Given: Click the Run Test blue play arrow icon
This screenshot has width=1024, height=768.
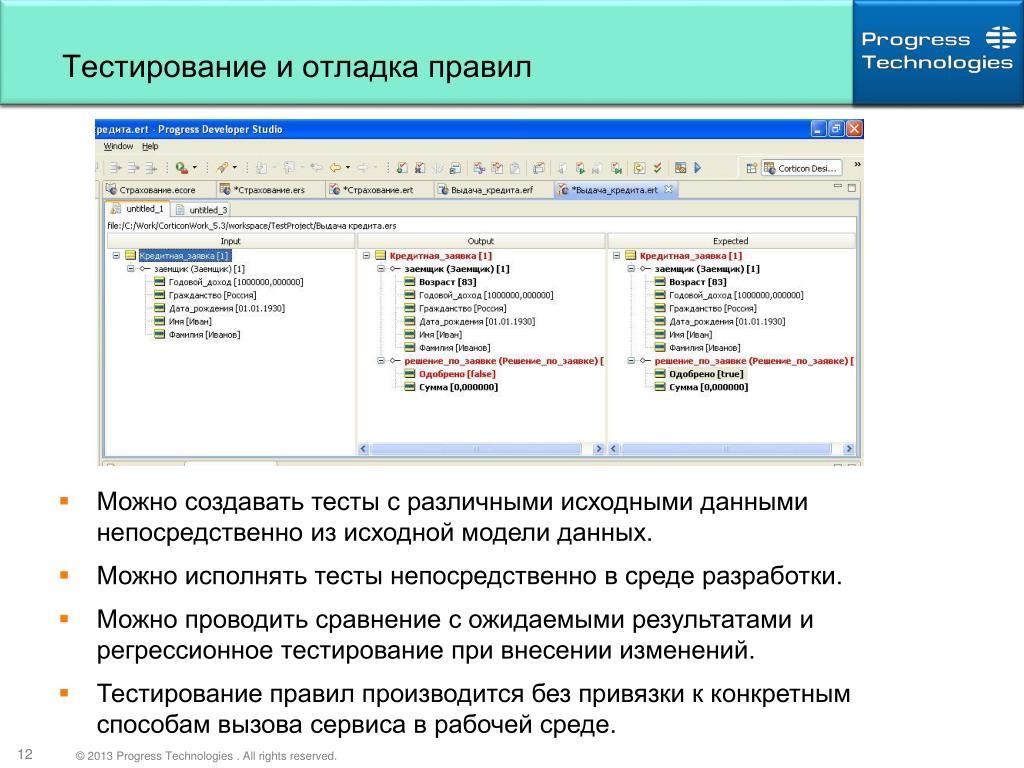Looking at the screenshot, I should pos(697,168).
